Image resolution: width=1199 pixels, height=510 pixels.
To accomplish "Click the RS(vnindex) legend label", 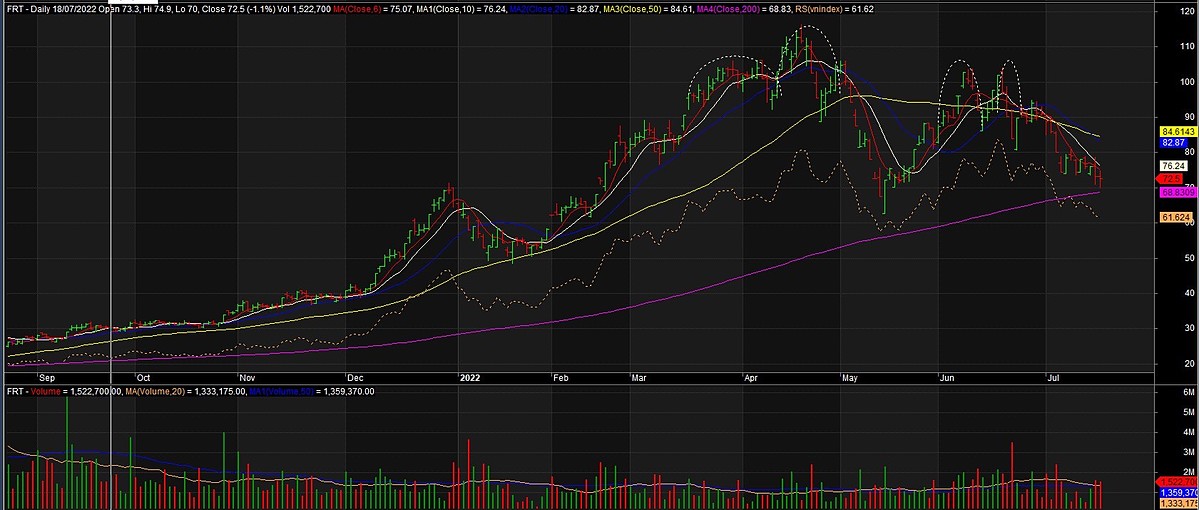I will 820,6.
